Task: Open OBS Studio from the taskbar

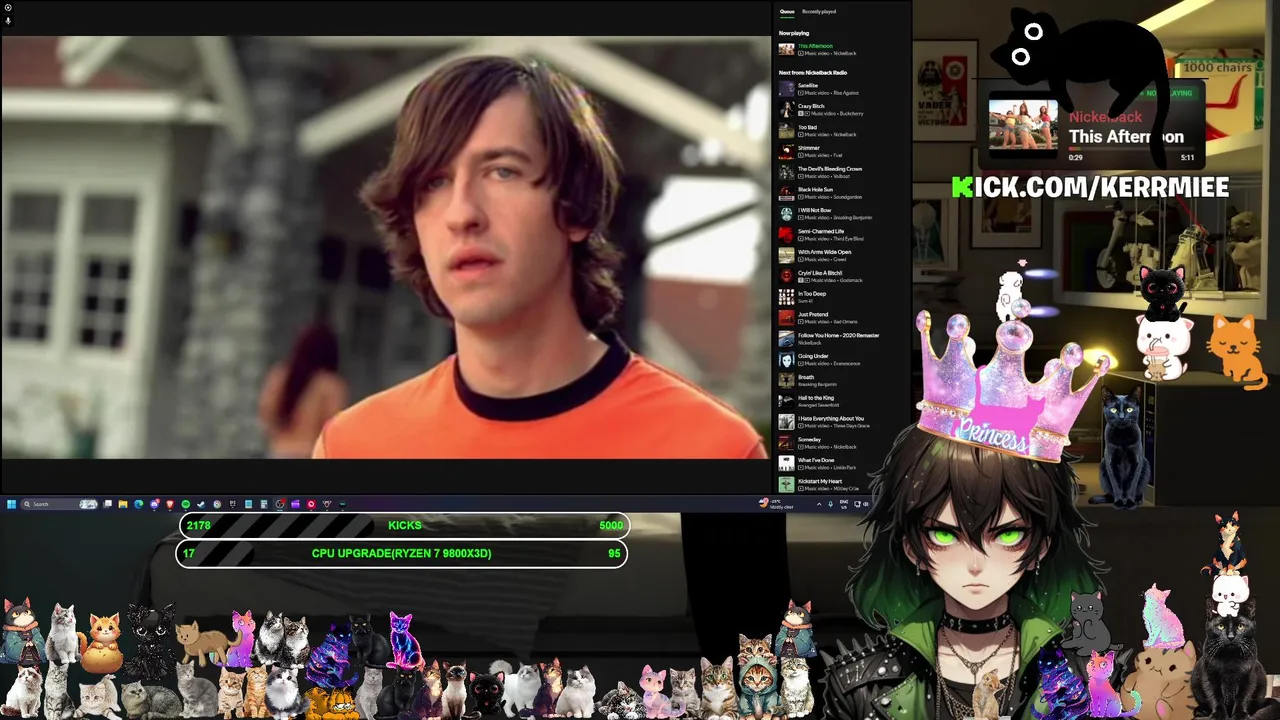Action: point(279,504)
